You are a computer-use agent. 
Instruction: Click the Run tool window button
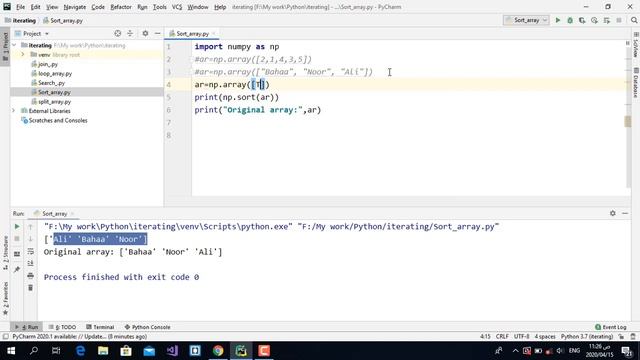coord(27,327)
